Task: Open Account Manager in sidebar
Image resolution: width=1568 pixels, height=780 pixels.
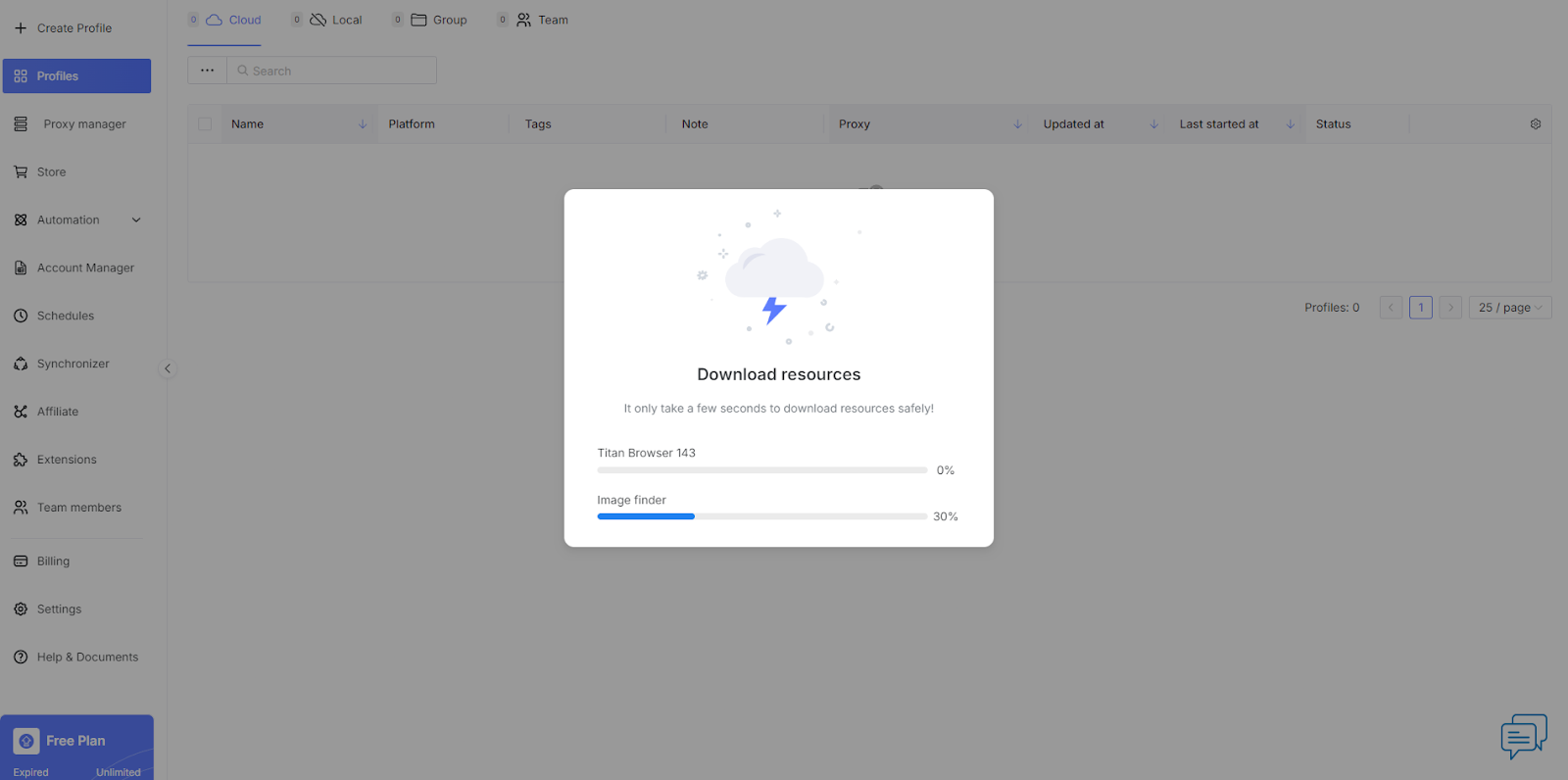Action: [85, 268]
